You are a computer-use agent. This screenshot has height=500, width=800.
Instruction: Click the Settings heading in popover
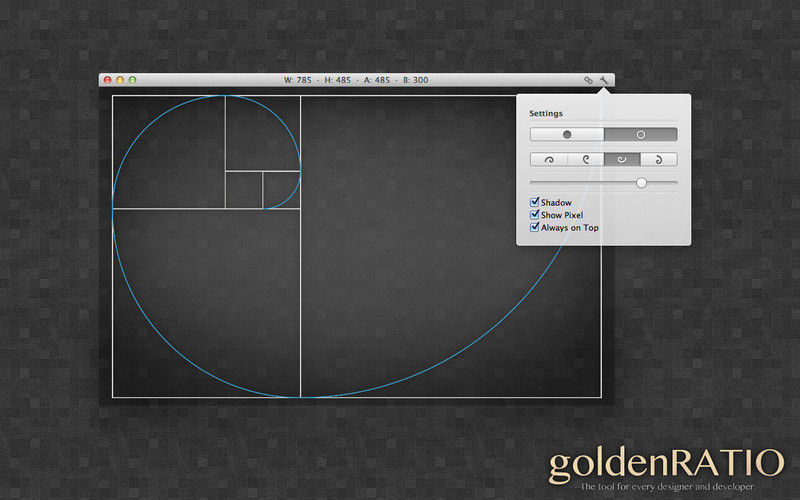546,113
